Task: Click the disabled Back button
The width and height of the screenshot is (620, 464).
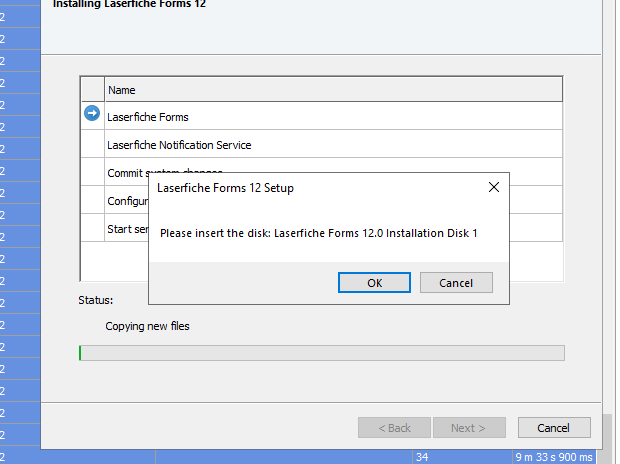Action: click(394, 428)
